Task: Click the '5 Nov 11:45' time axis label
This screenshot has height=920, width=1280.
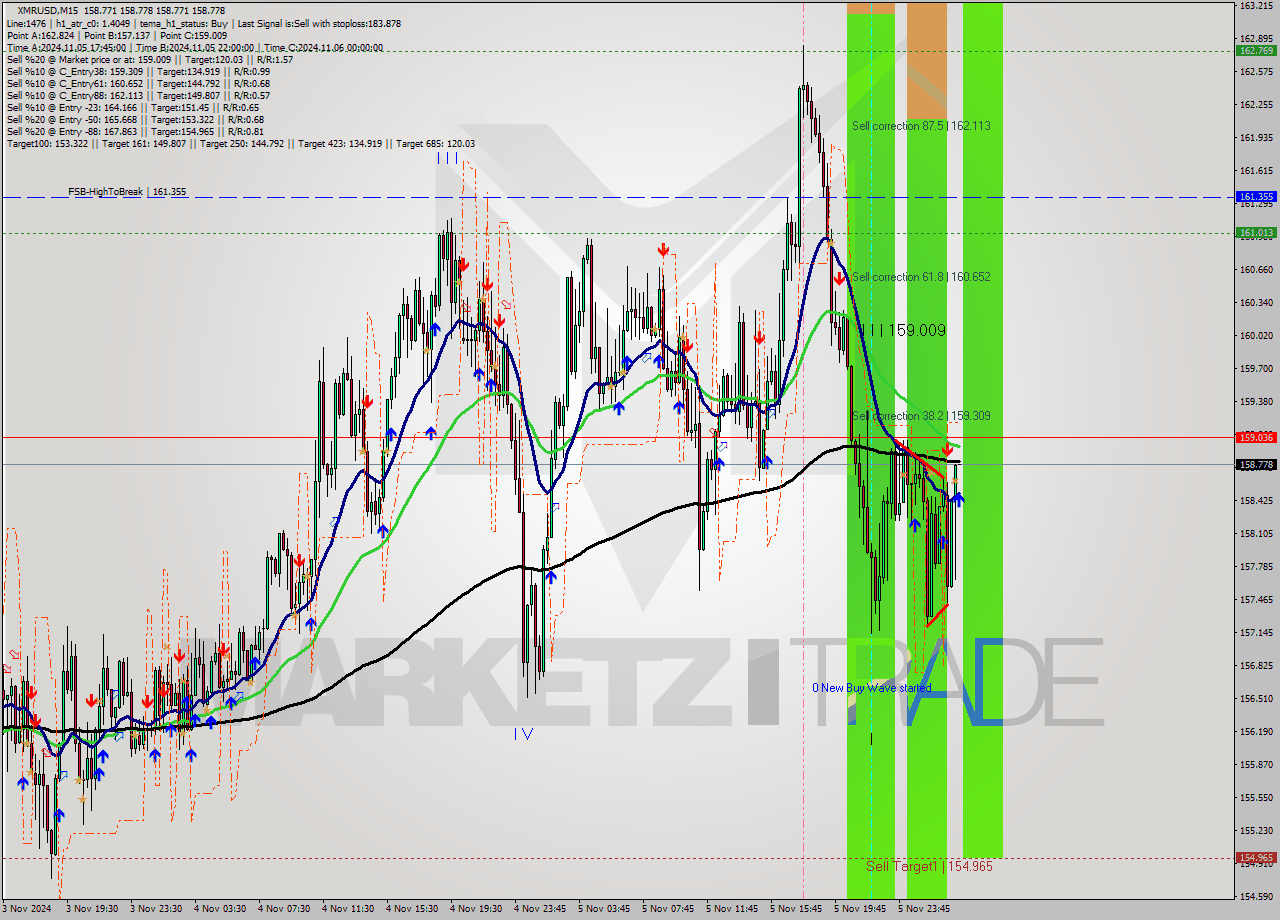Action: (x=732, y=909)
